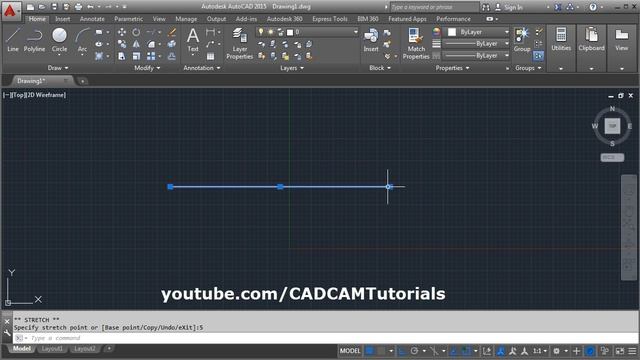Insert a Table from Annotation panel
The image size is (640, 360).
click(210, 56)
